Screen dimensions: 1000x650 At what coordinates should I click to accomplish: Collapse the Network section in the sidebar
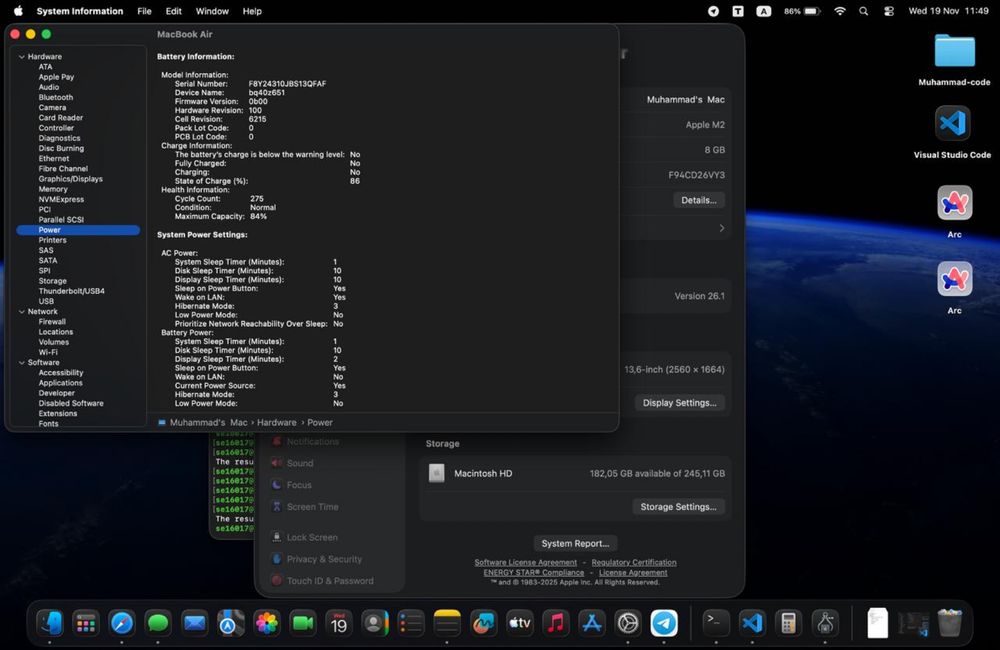pyautogui.click(x=22, y=312)
